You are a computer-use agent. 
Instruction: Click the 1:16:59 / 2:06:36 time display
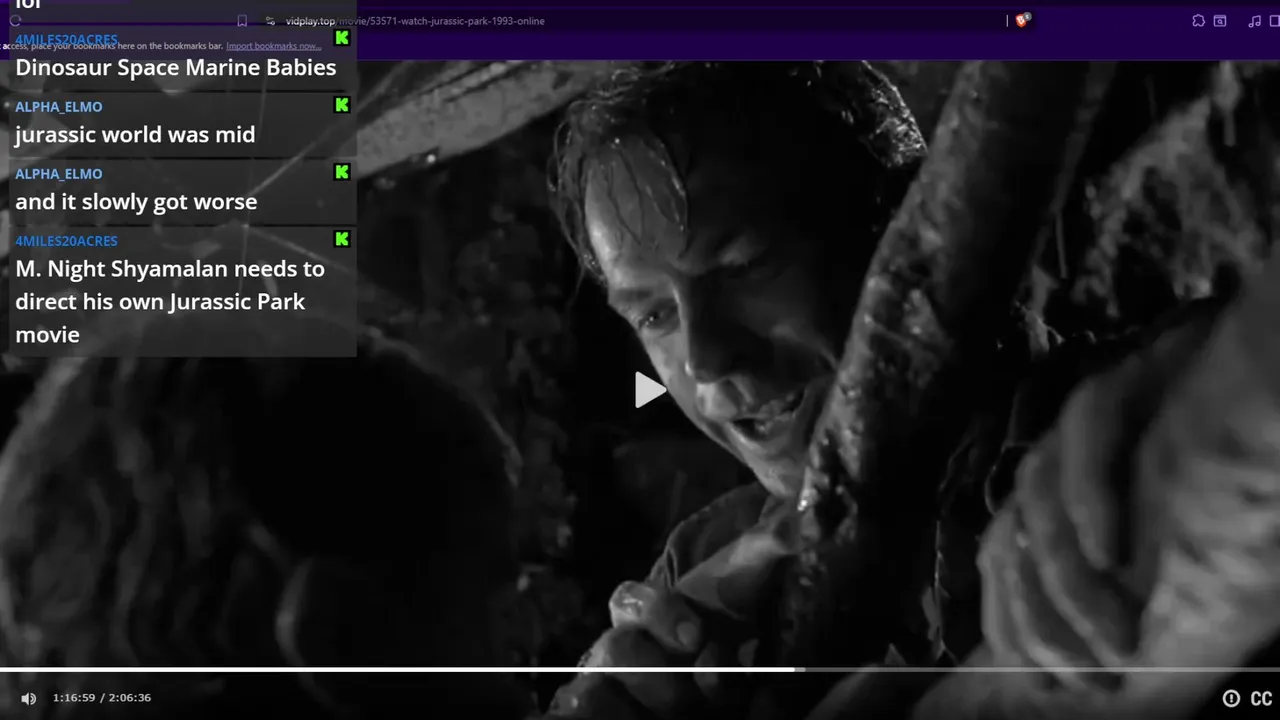(x=102, y=698)
